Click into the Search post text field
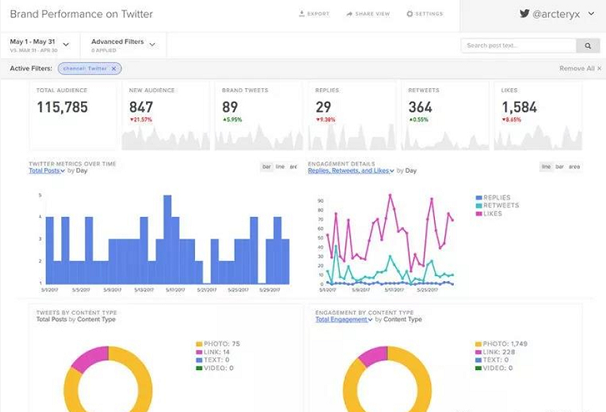The height and width of the screenshot is (412, 606). 519,46
